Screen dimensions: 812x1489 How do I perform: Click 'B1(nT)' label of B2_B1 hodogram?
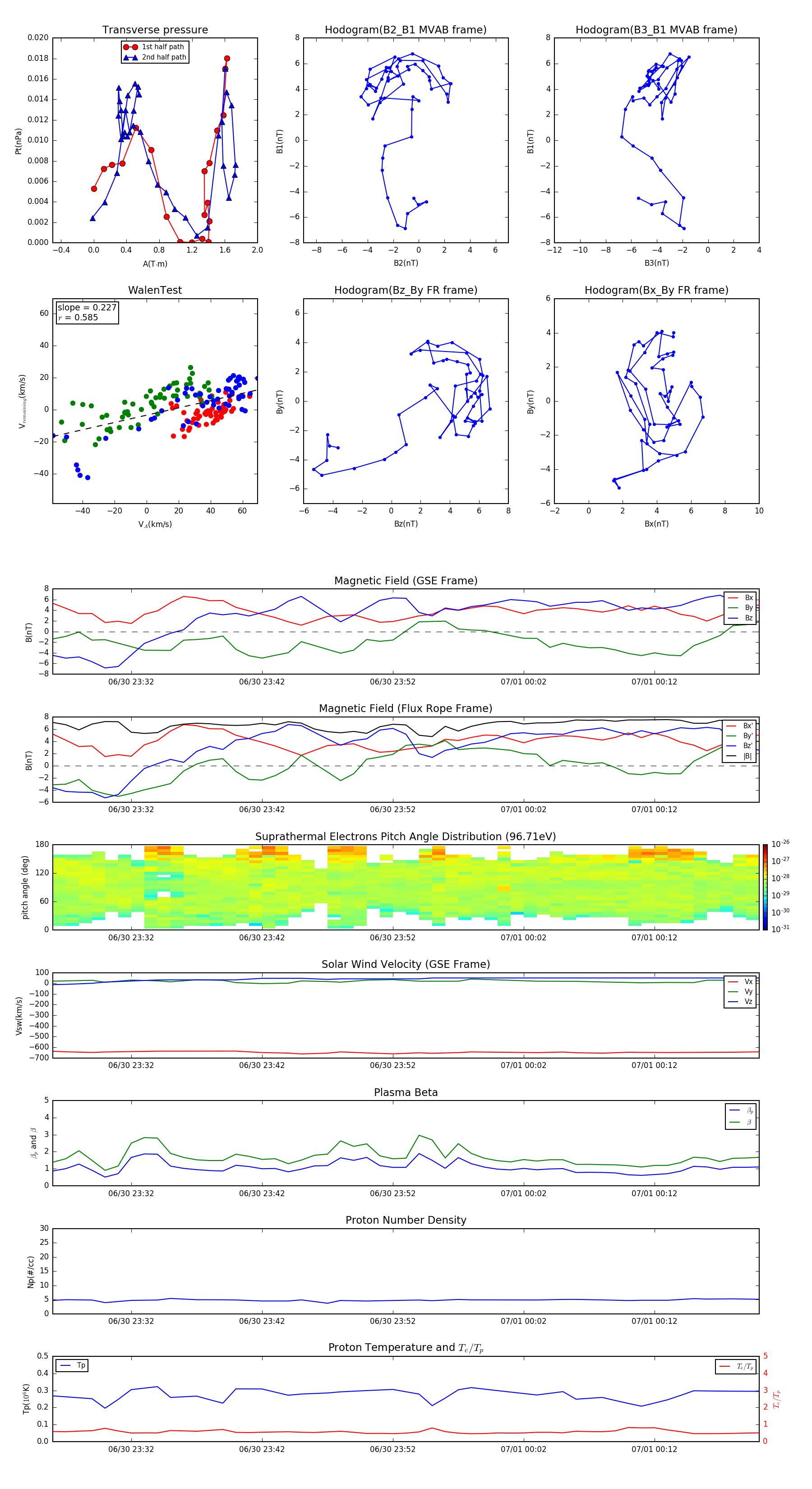pos(279,140)
